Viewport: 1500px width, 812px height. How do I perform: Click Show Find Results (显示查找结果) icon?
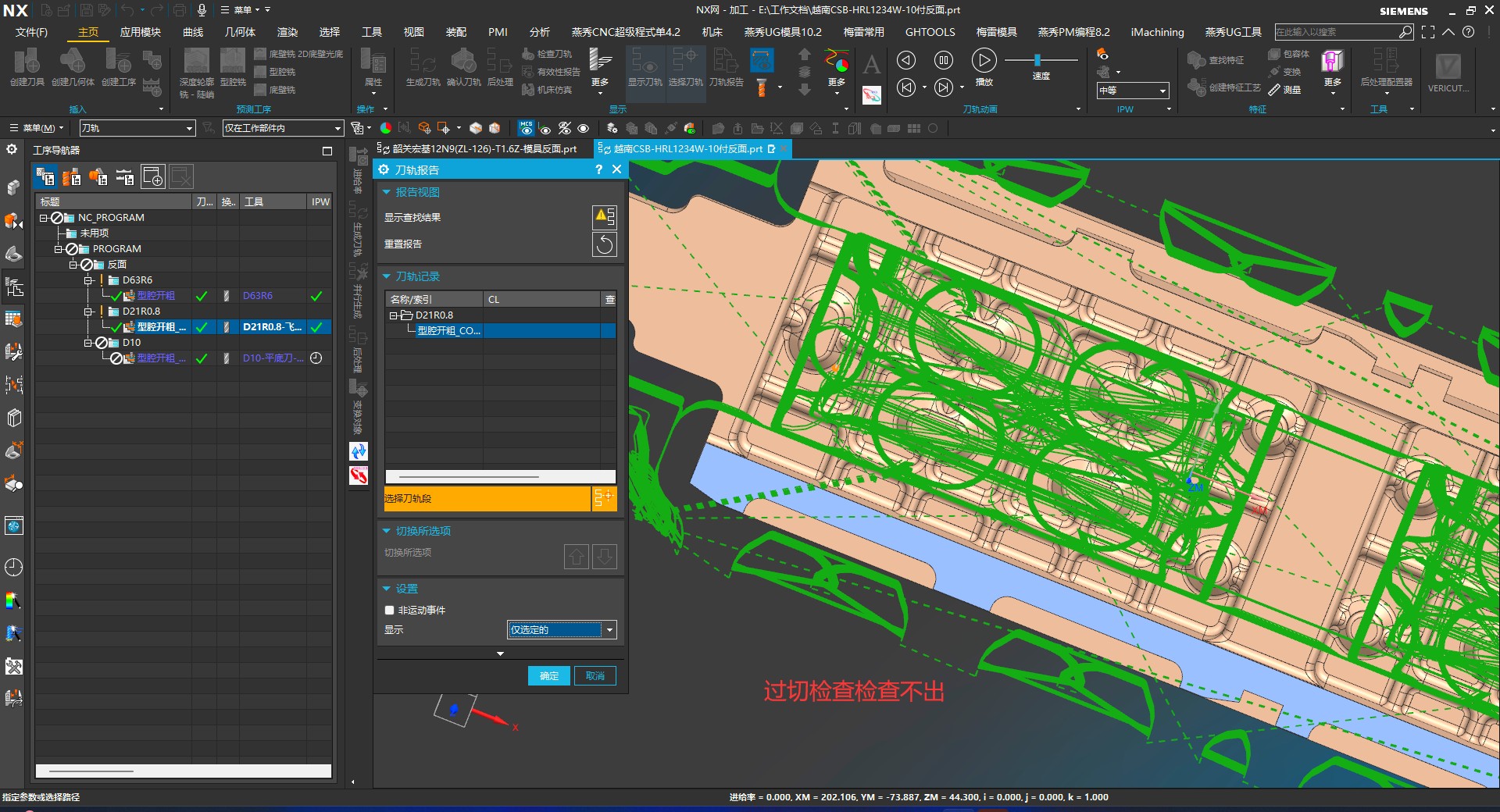[x=605, y=217]
